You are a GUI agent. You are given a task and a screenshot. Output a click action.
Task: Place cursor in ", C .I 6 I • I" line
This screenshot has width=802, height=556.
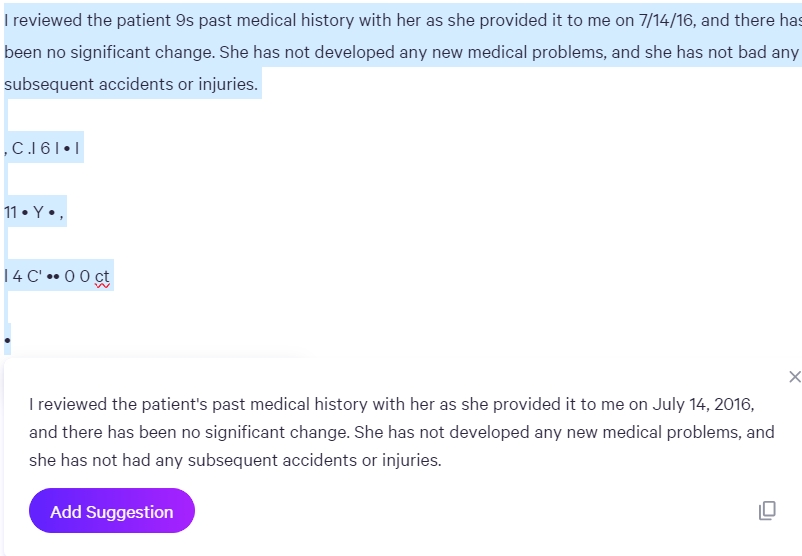pyautogui.click(x=42, y=148)
